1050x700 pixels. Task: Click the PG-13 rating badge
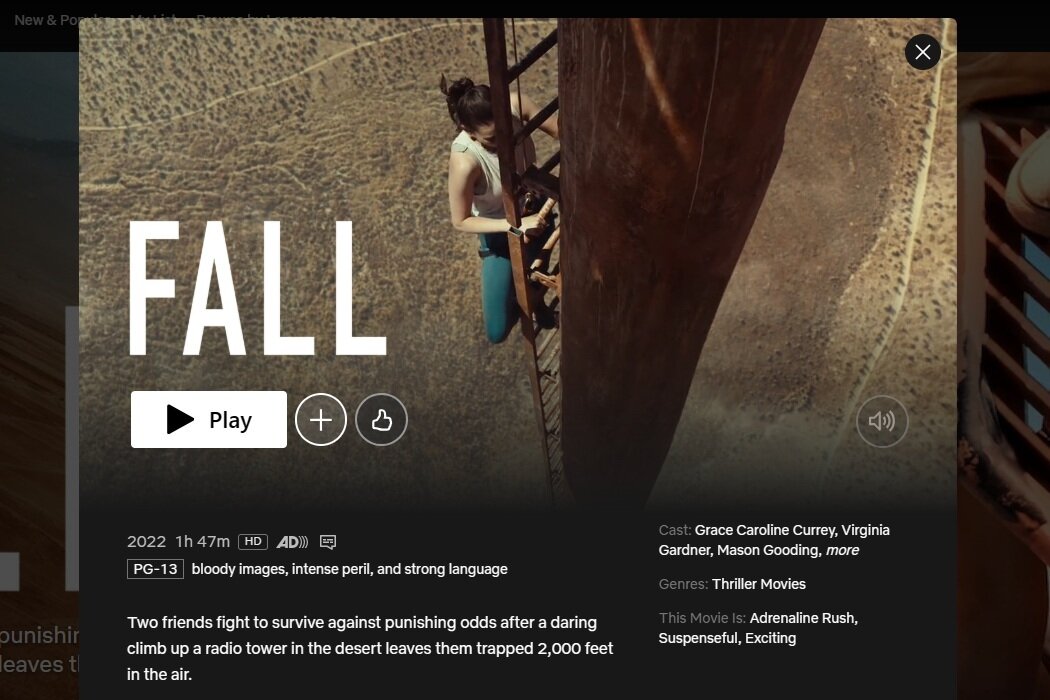click(x=155, y=569)
